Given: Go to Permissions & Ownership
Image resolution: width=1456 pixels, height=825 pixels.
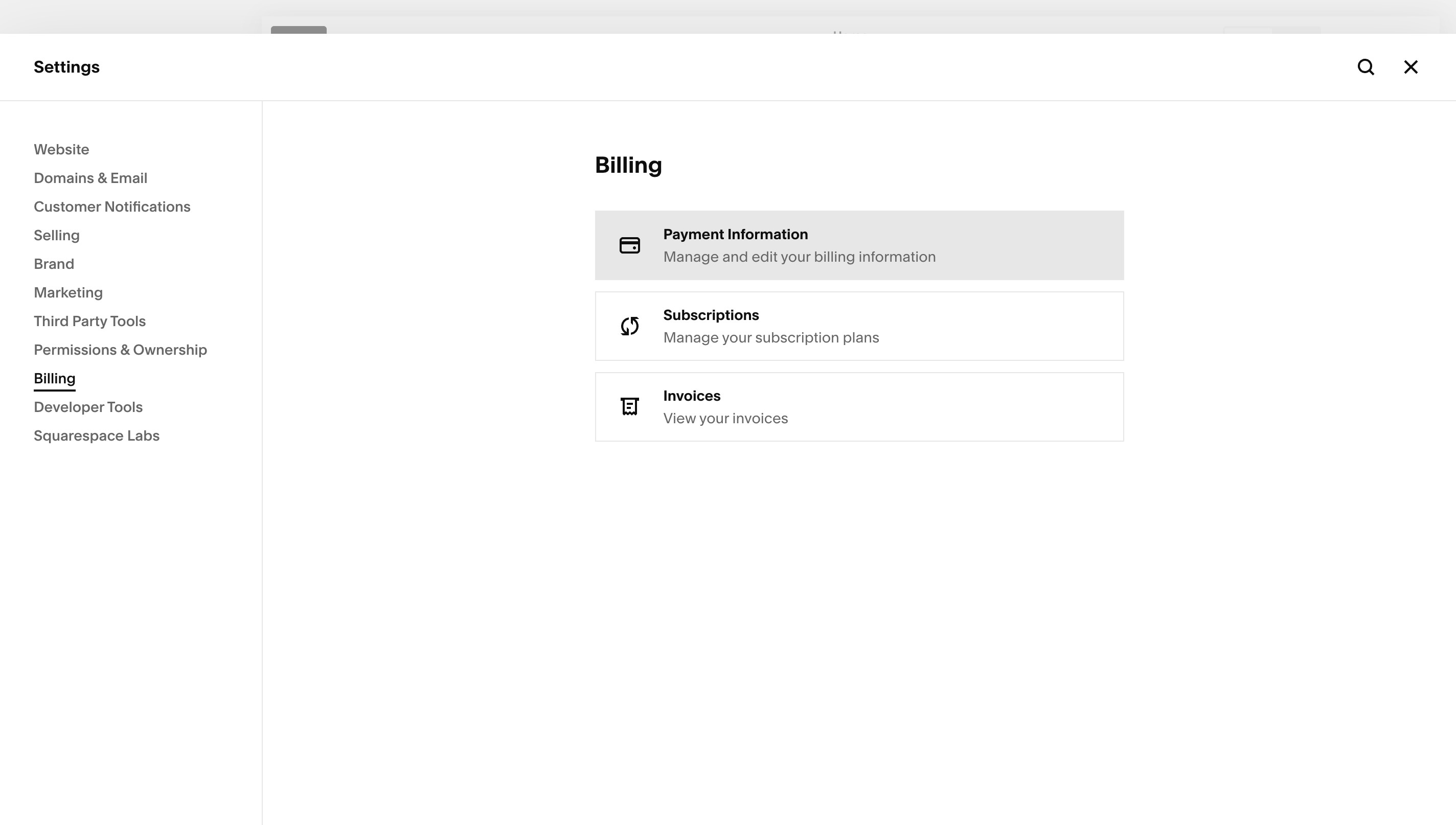Looking at the screenshot, I should (x=120, y=350).
